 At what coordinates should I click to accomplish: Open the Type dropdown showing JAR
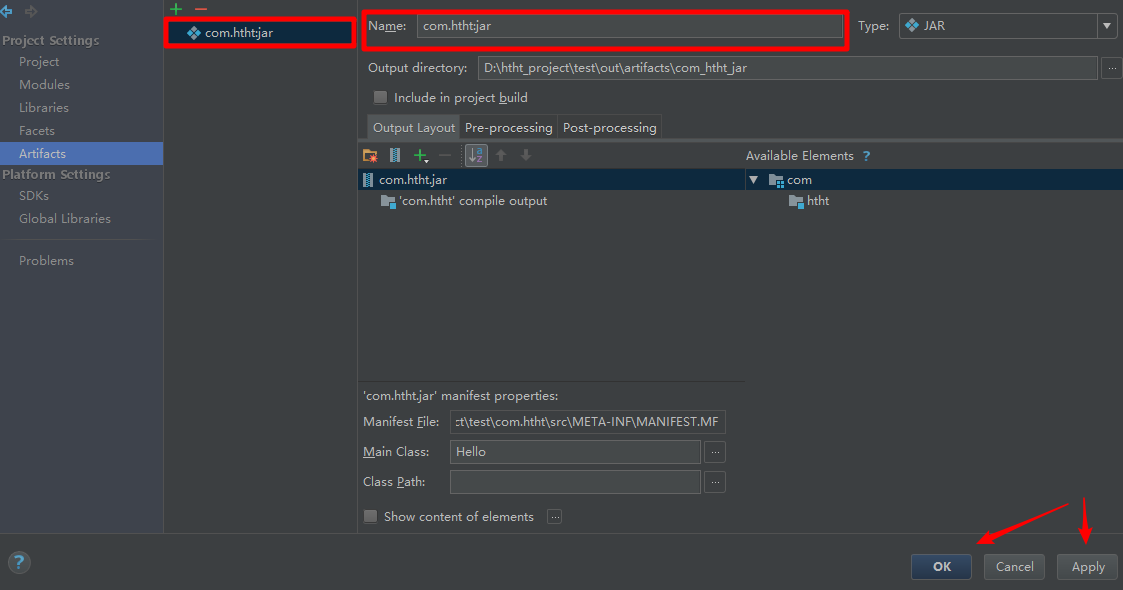coord(1008,26)
